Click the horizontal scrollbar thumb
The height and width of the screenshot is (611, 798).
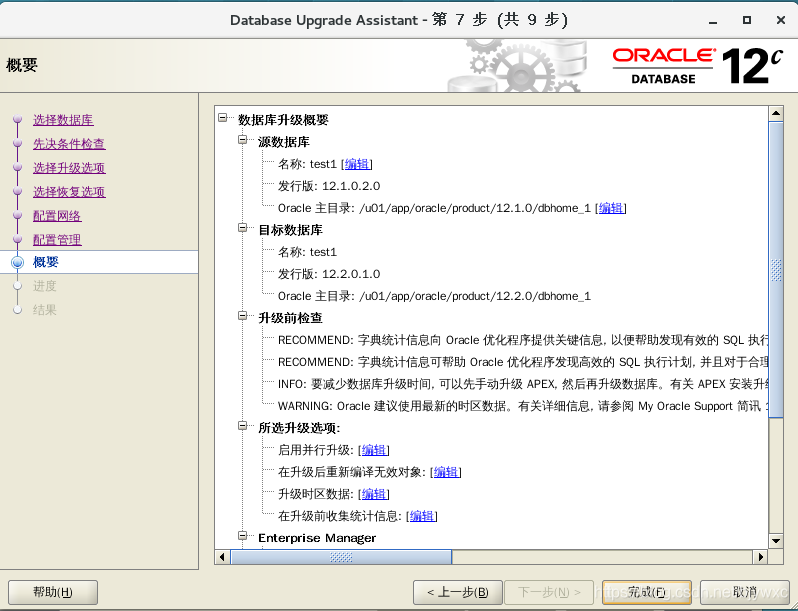pos(341,557)
